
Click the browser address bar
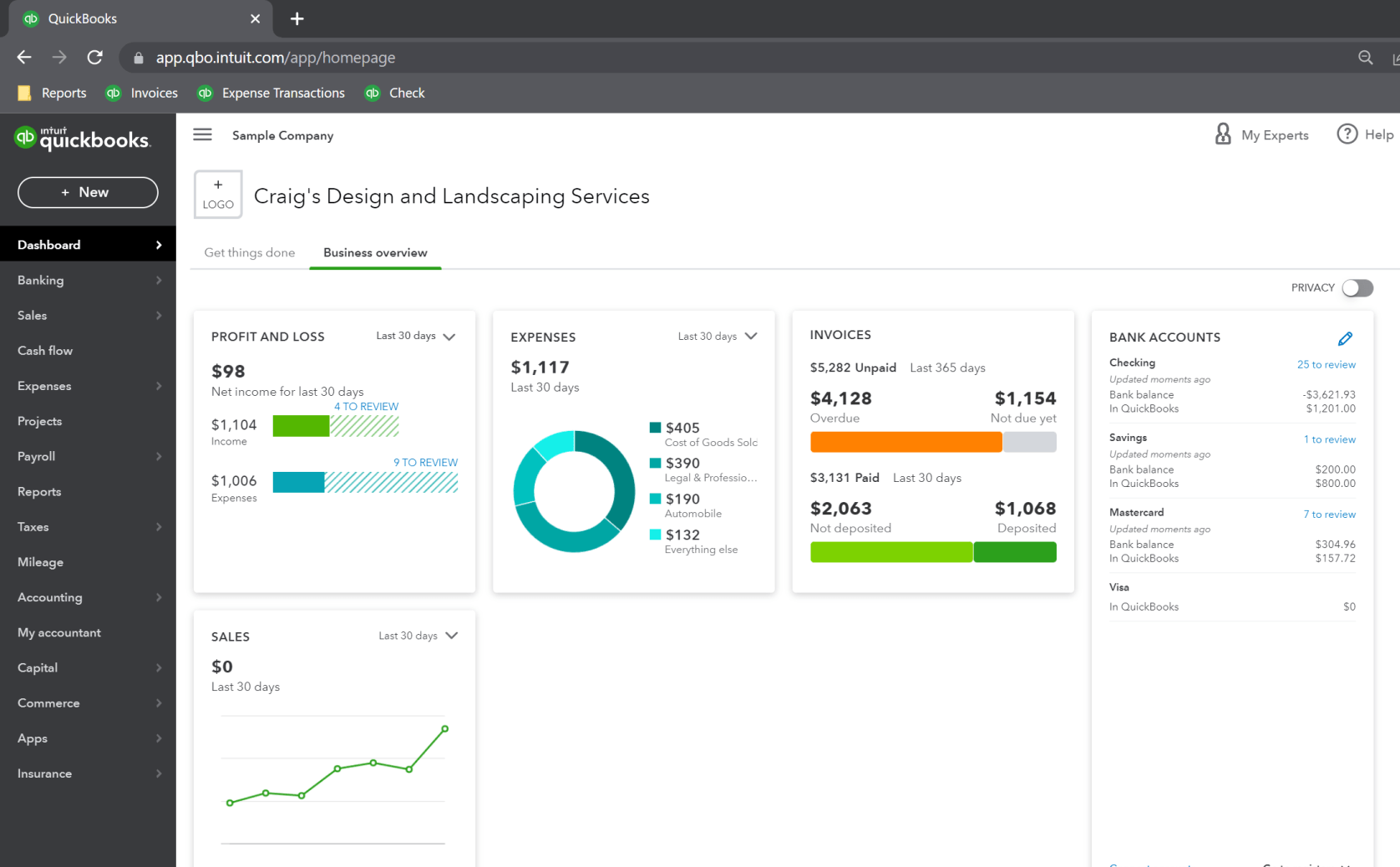(x=501, y=57)
